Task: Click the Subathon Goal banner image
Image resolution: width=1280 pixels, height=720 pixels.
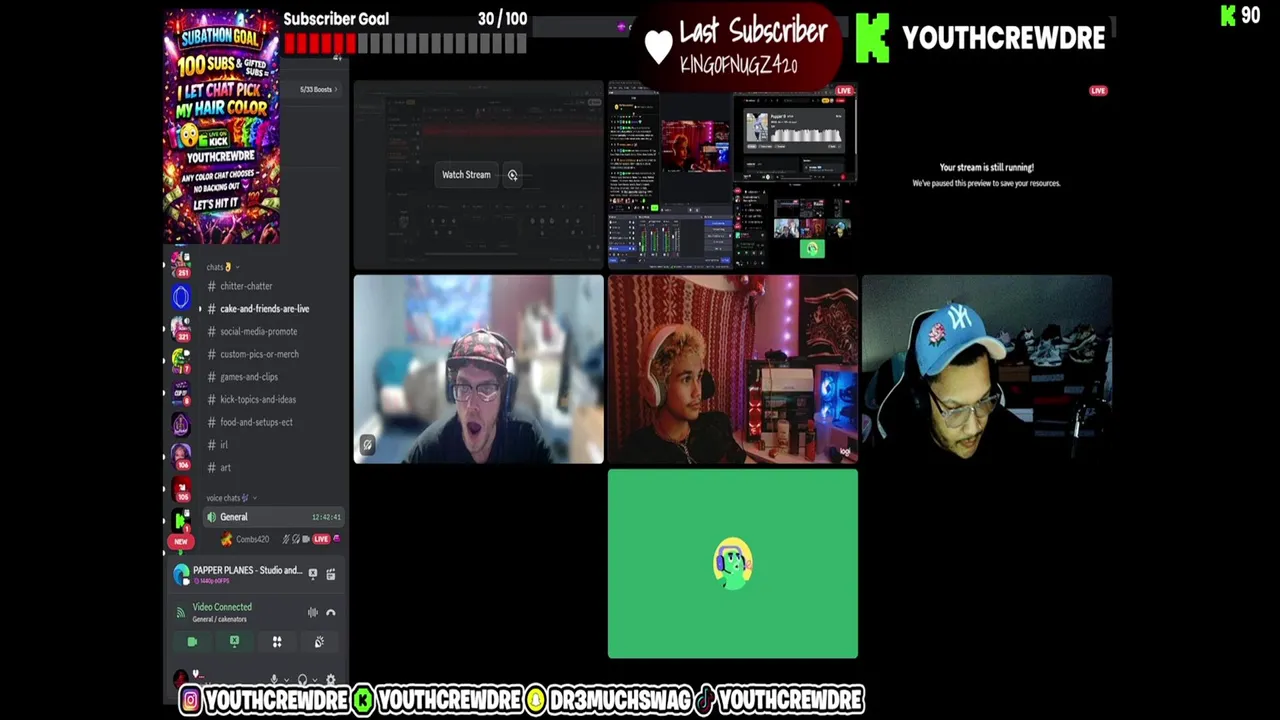Action: click(222, 127)
